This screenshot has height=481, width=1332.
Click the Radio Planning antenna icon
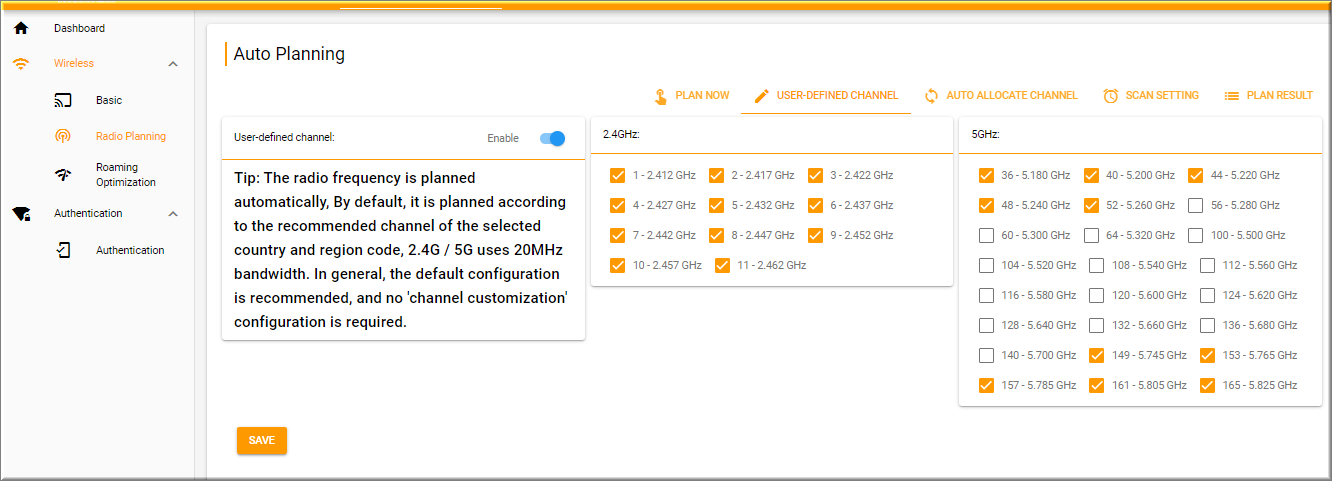63,136
